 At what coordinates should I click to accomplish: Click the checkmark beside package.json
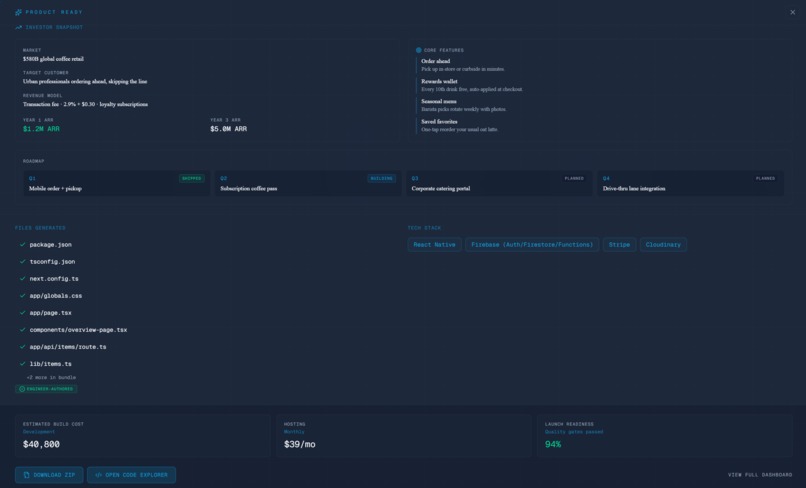(x=23, y=245)
